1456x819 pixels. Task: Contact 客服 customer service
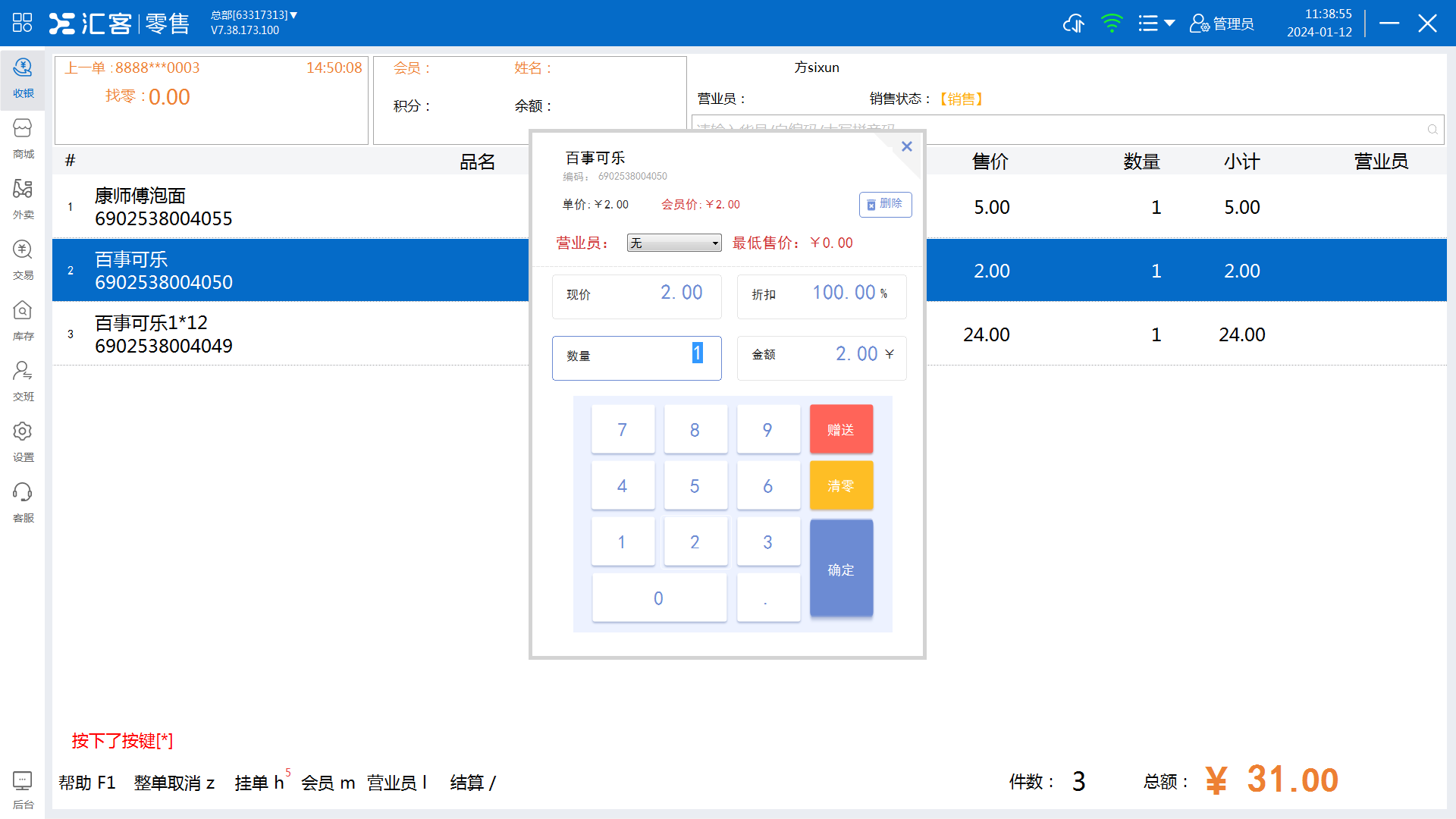click(23, 503)
